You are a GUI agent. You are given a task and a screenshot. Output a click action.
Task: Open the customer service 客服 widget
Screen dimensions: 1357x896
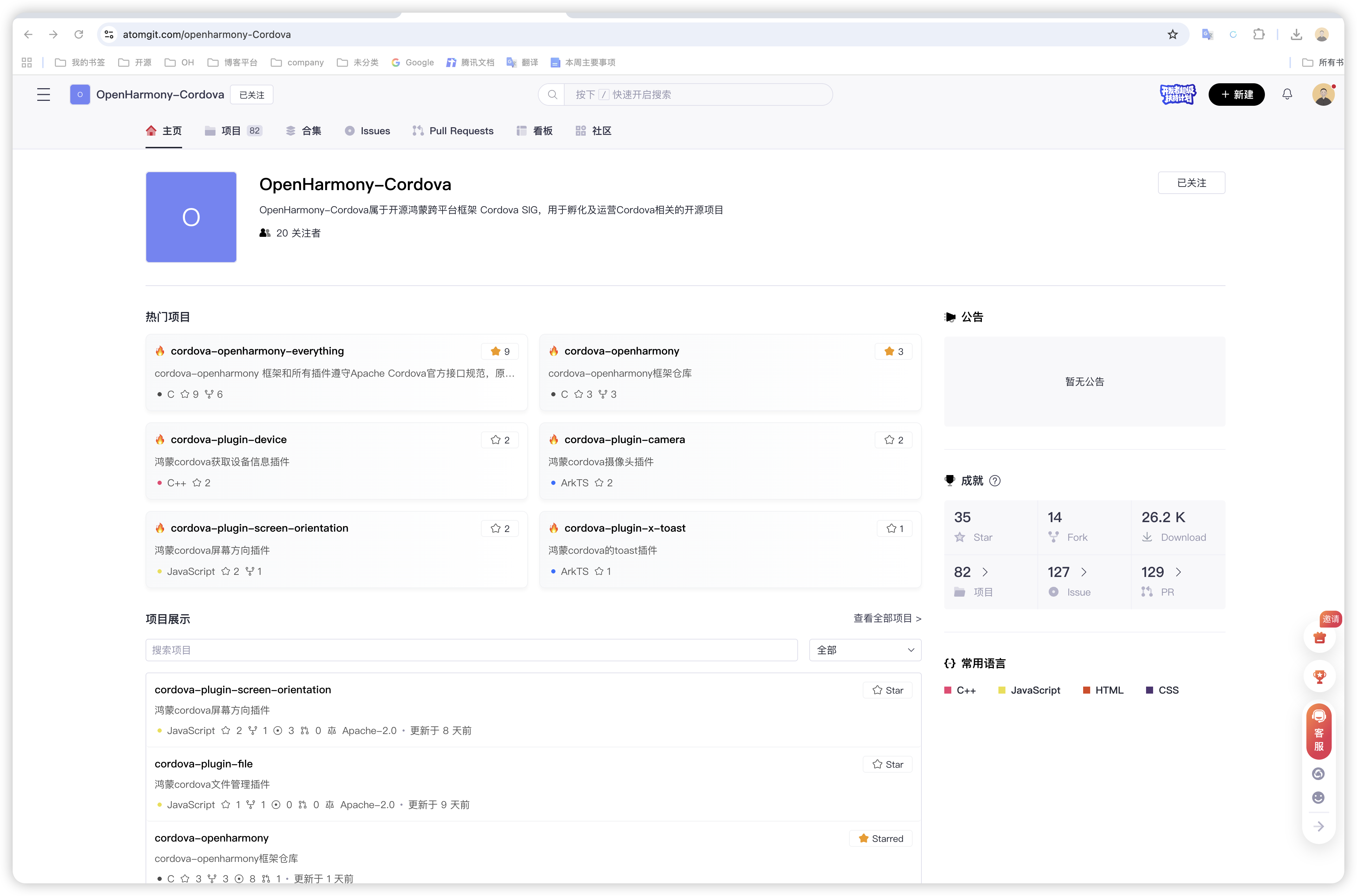[1319, 732]
